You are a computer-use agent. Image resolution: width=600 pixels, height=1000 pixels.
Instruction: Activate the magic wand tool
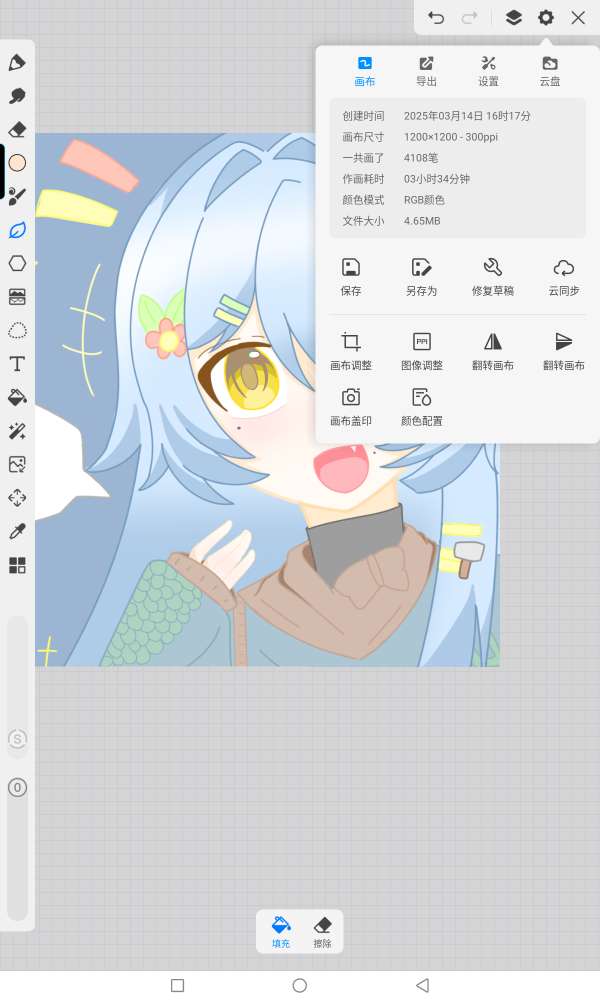click(17, 431)
